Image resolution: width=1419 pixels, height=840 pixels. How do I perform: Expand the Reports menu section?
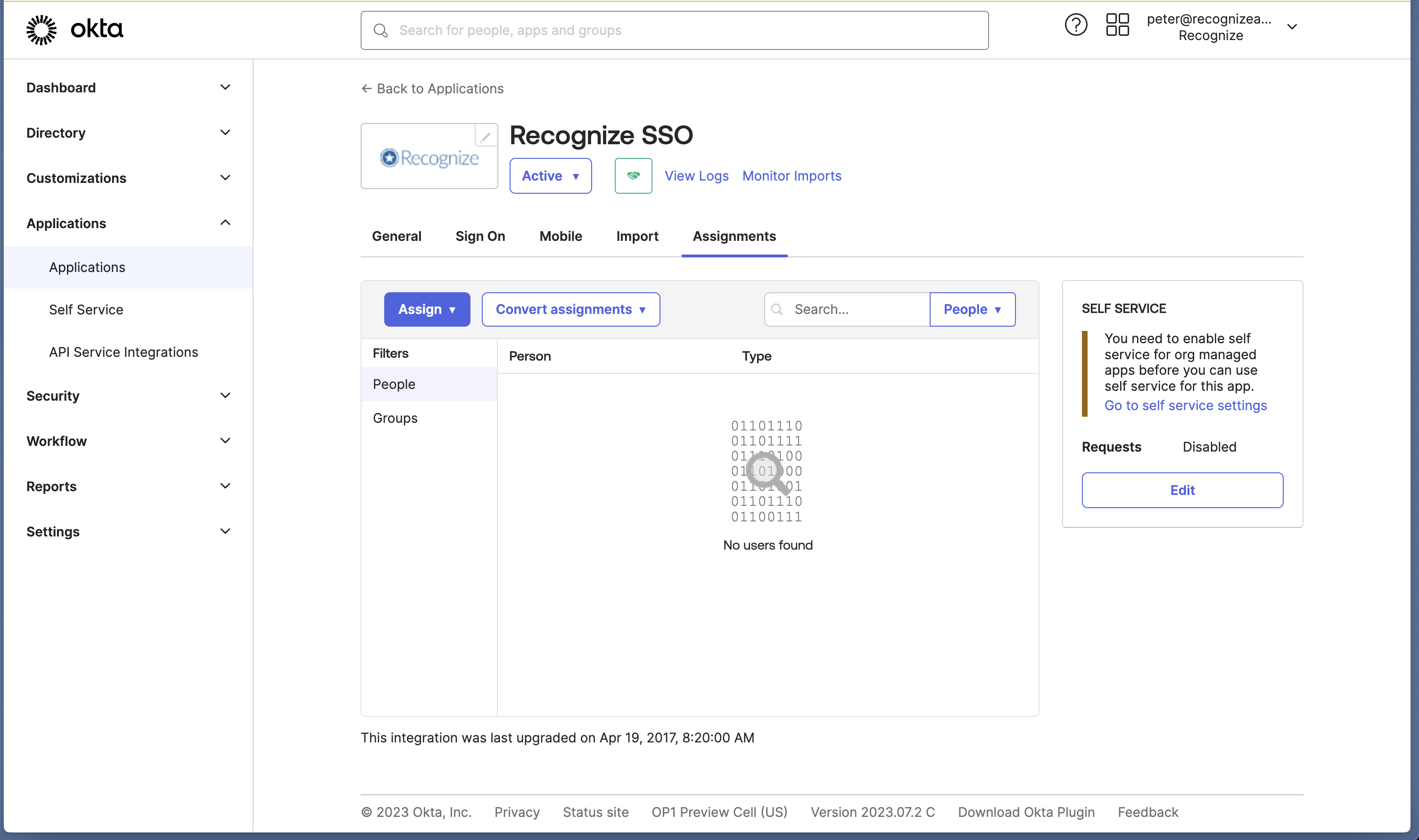pos(129,486)
